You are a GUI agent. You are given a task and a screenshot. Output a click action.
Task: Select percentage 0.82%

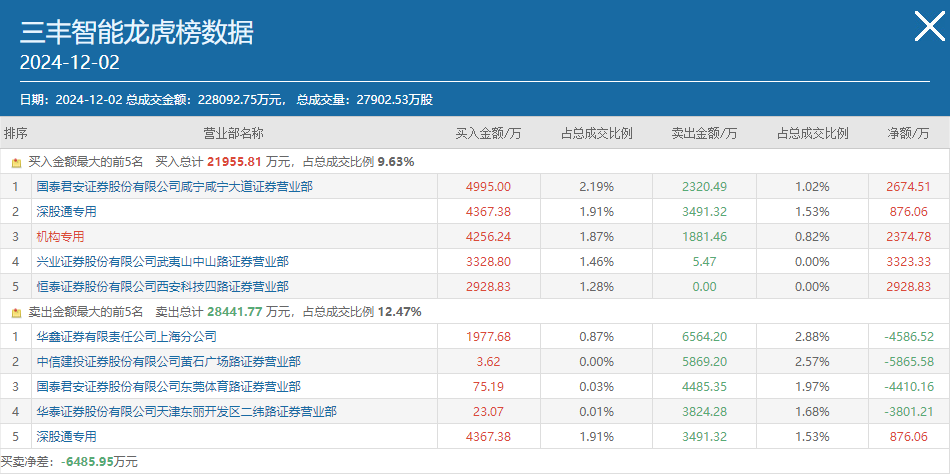pos(812,236)
